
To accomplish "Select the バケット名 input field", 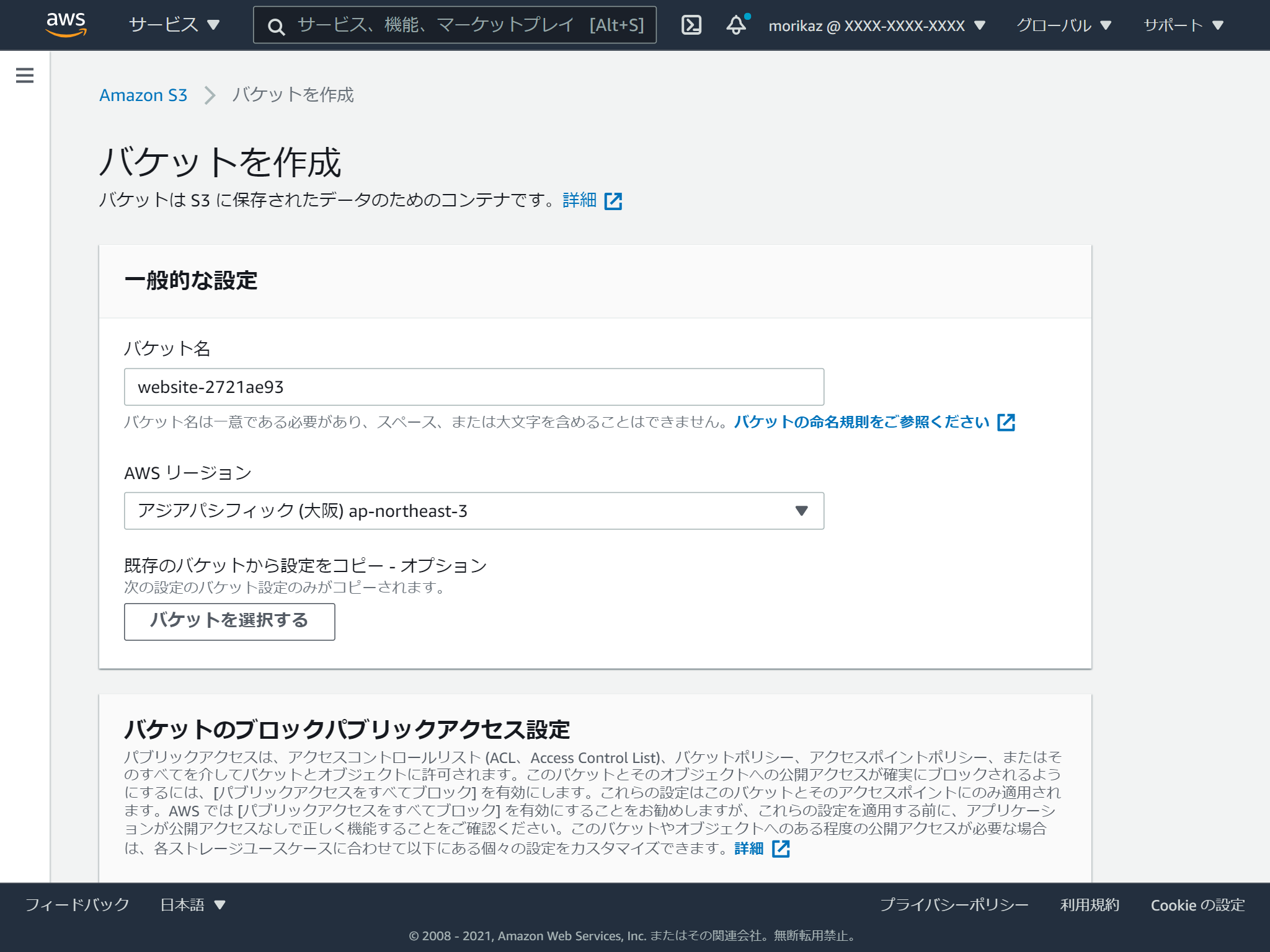I will [474, 386].
